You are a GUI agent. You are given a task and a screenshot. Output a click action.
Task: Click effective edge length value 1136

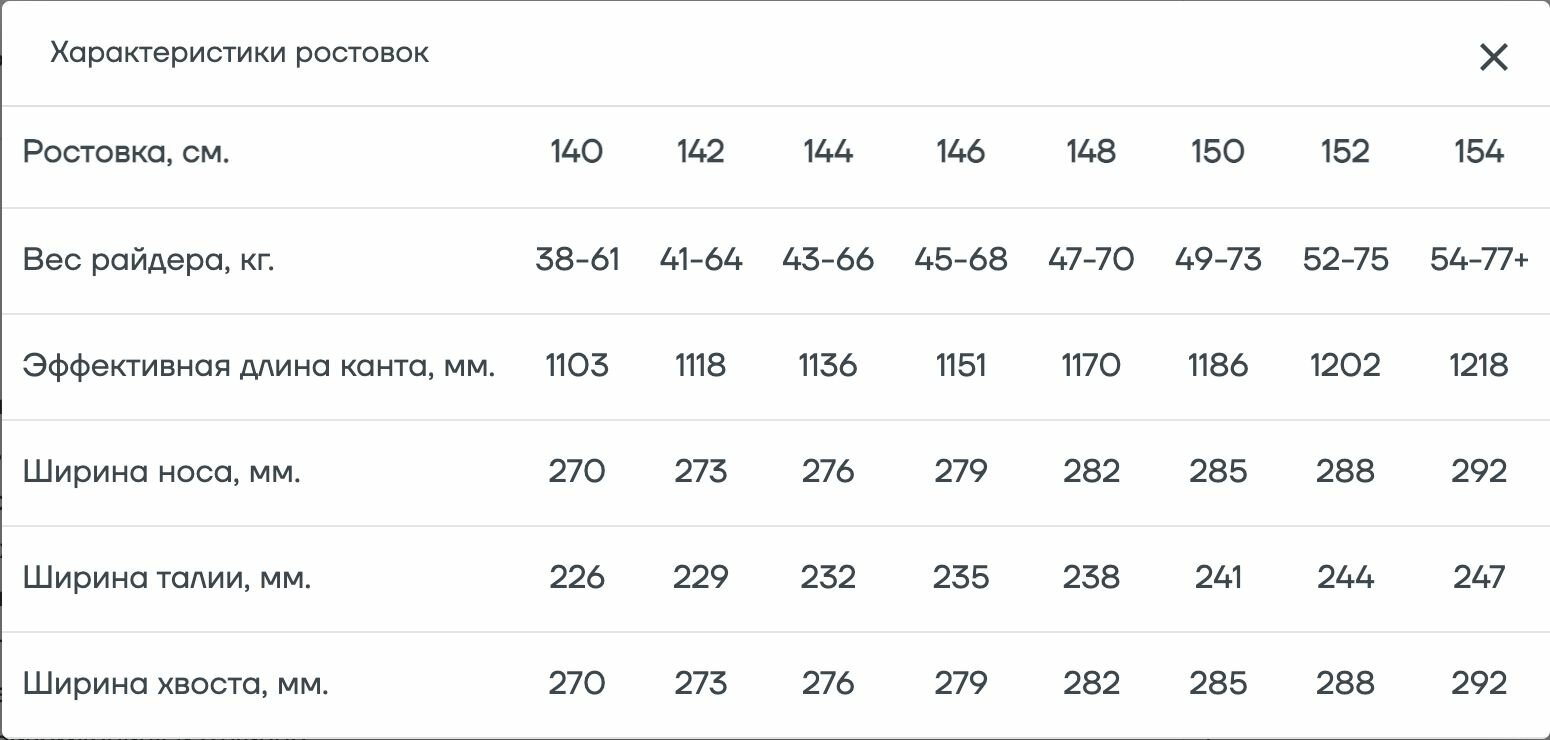827,366
